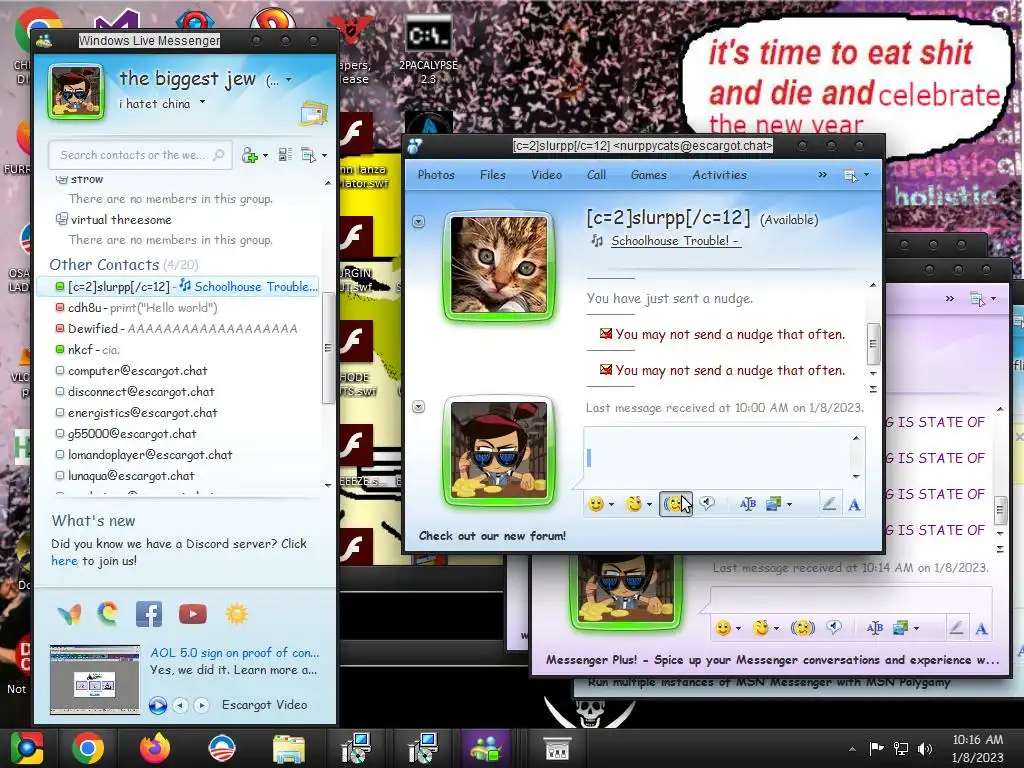Change font with the A icon in slurpp chat

(854, 504)
